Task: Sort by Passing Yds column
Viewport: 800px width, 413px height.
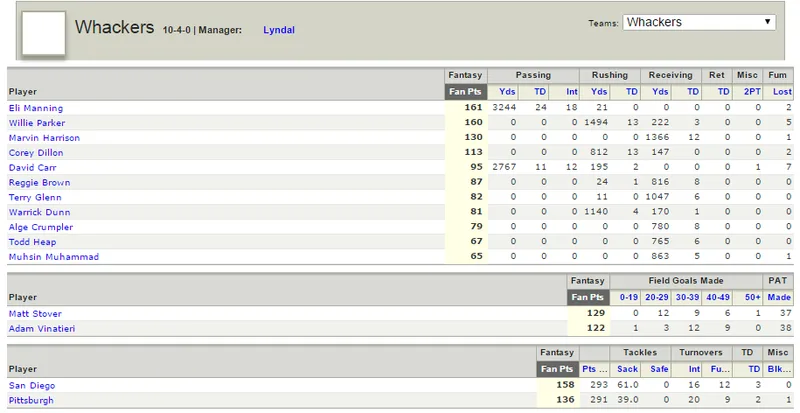Action: (507, 92)
